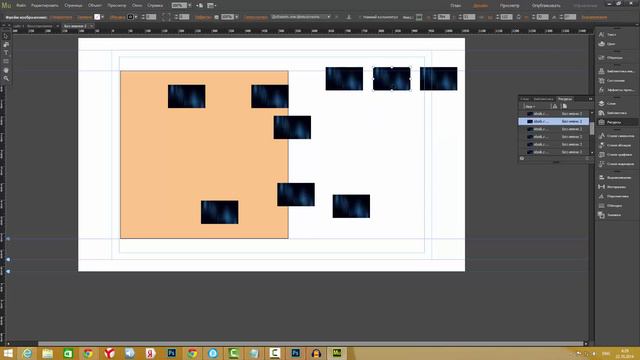This screenshot has height=360, width=640.
Task: Click the X position input field
Action: [x=444, y=17]
